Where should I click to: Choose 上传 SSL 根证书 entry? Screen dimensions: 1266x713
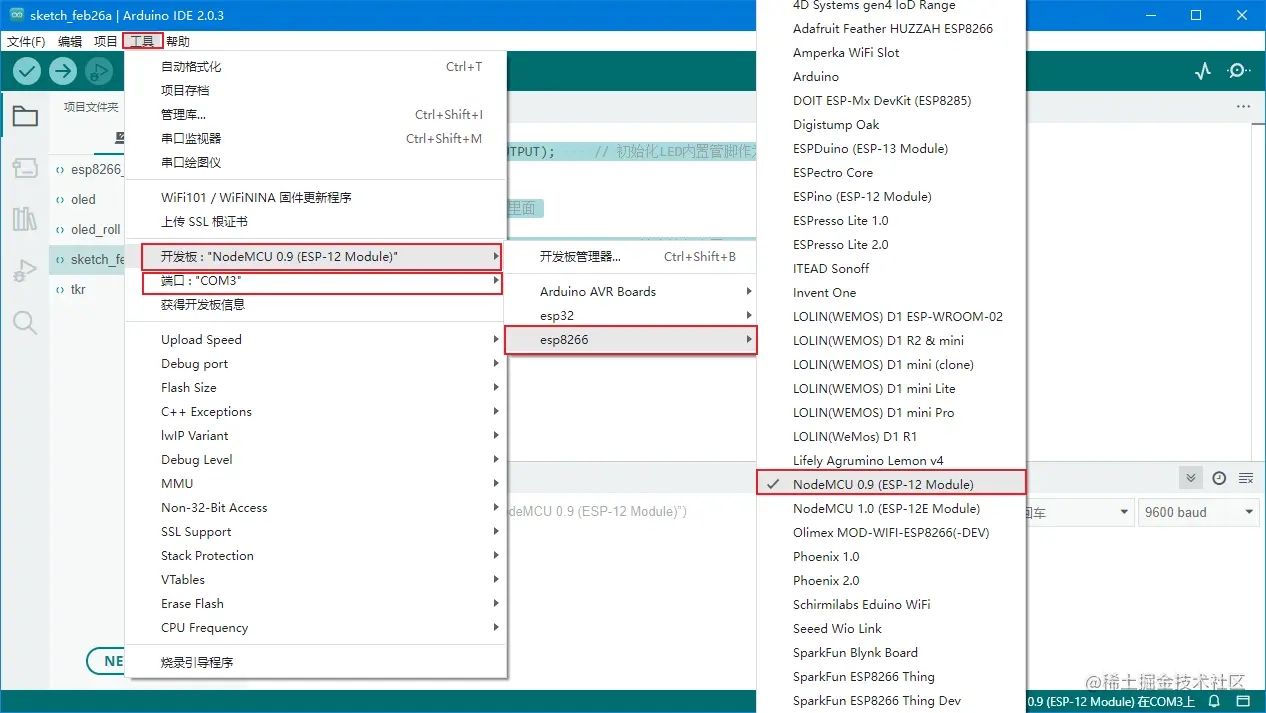(316, 222)
